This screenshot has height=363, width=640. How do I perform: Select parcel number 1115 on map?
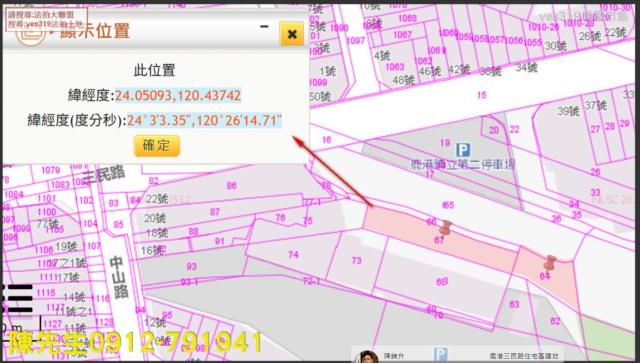click(x=45, y=293)
